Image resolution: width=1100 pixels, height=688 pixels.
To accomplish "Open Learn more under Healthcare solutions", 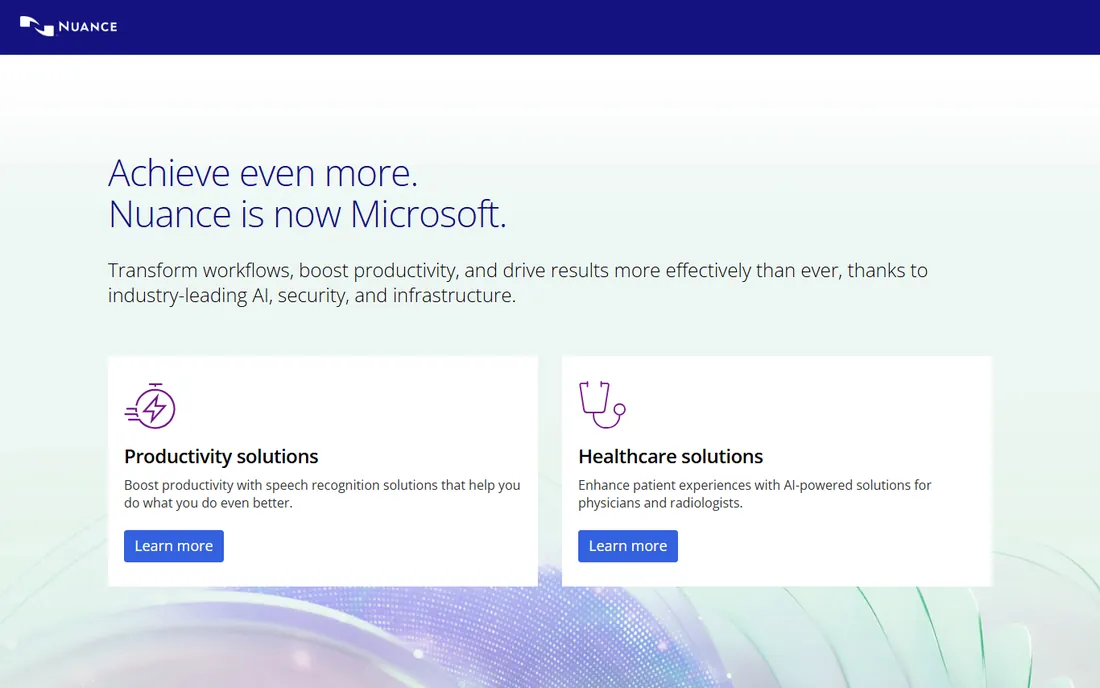I will tap(628, 546).
